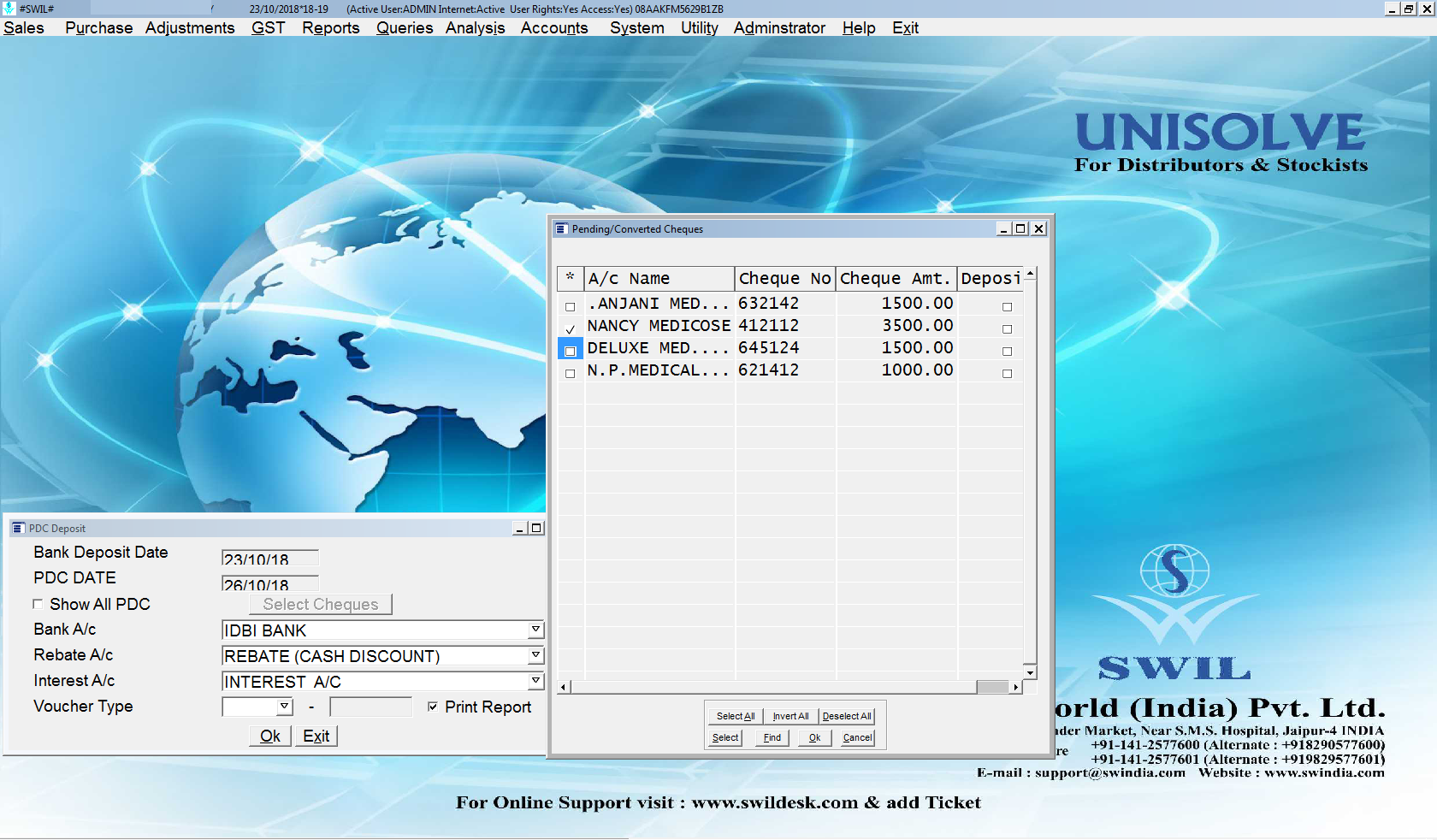
Task: Select the cheque number 632142 cell
Action: point(785,304)
